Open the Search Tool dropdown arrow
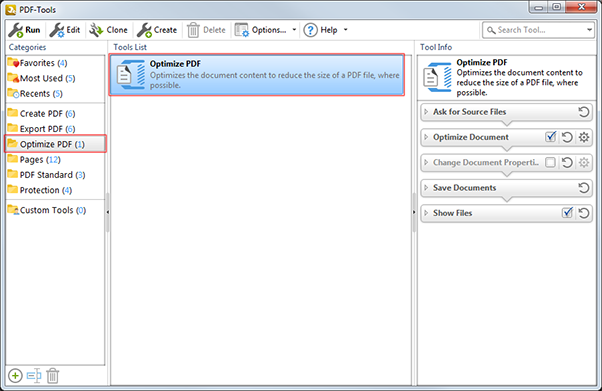Image resolution: width=602 pixels, height=391 pixels. click(589, 30)
